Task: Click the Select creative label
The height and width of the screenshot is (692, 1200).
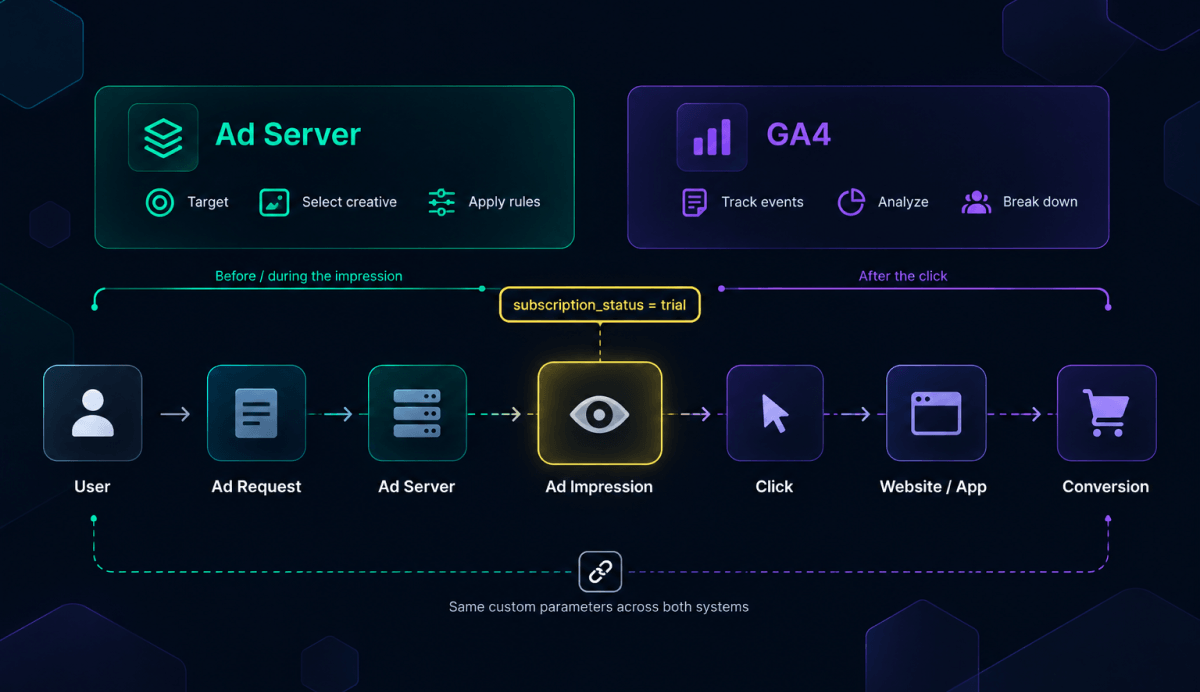Action: (349, 202)
